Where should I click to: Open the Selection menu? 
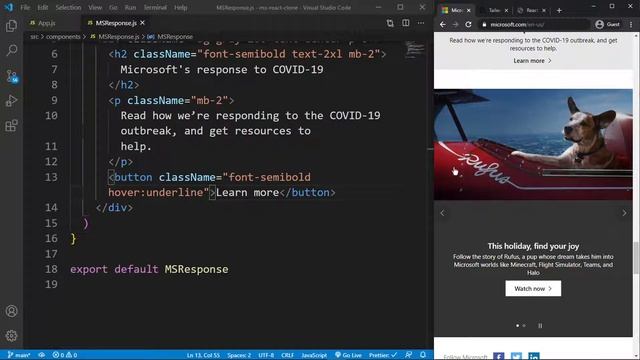(x=68, y=7)
